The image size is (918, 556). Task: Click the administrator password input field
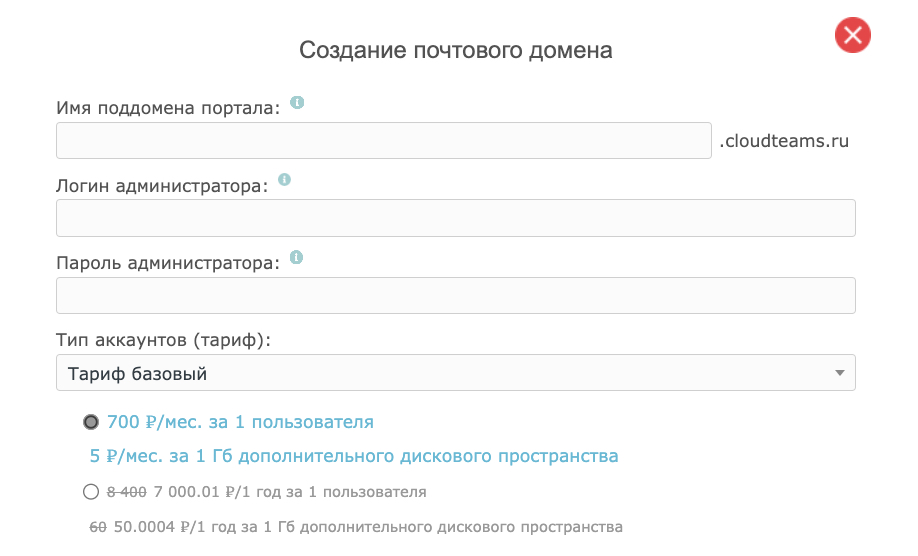pos(455,296)
